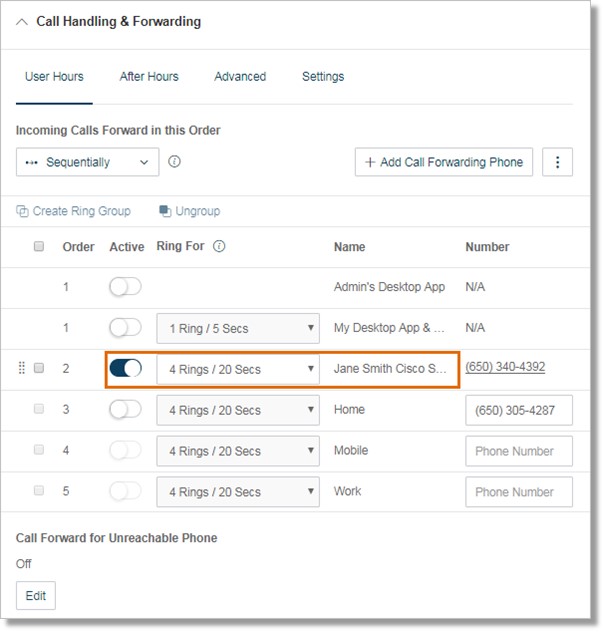Open the Settings tab
The height and width of the screenshot is (632, 604).
point(323,77)
